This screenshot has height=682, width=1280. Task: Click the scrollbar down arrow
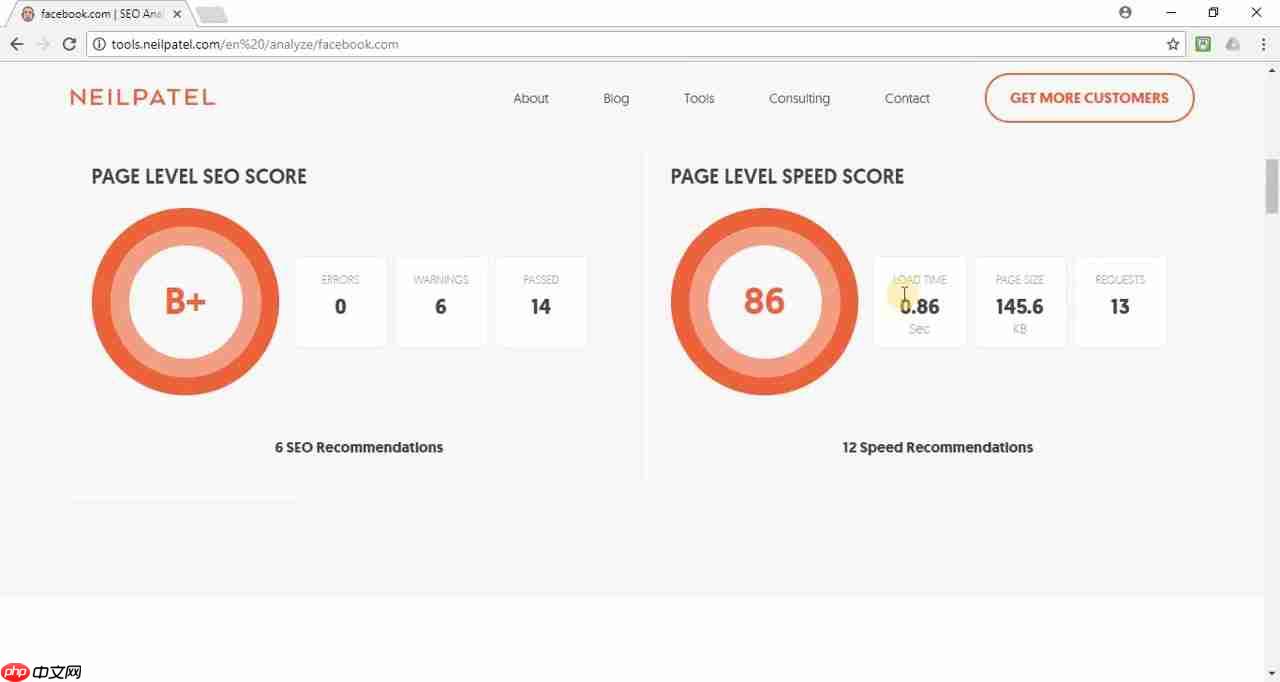[x=1272, y=674]
